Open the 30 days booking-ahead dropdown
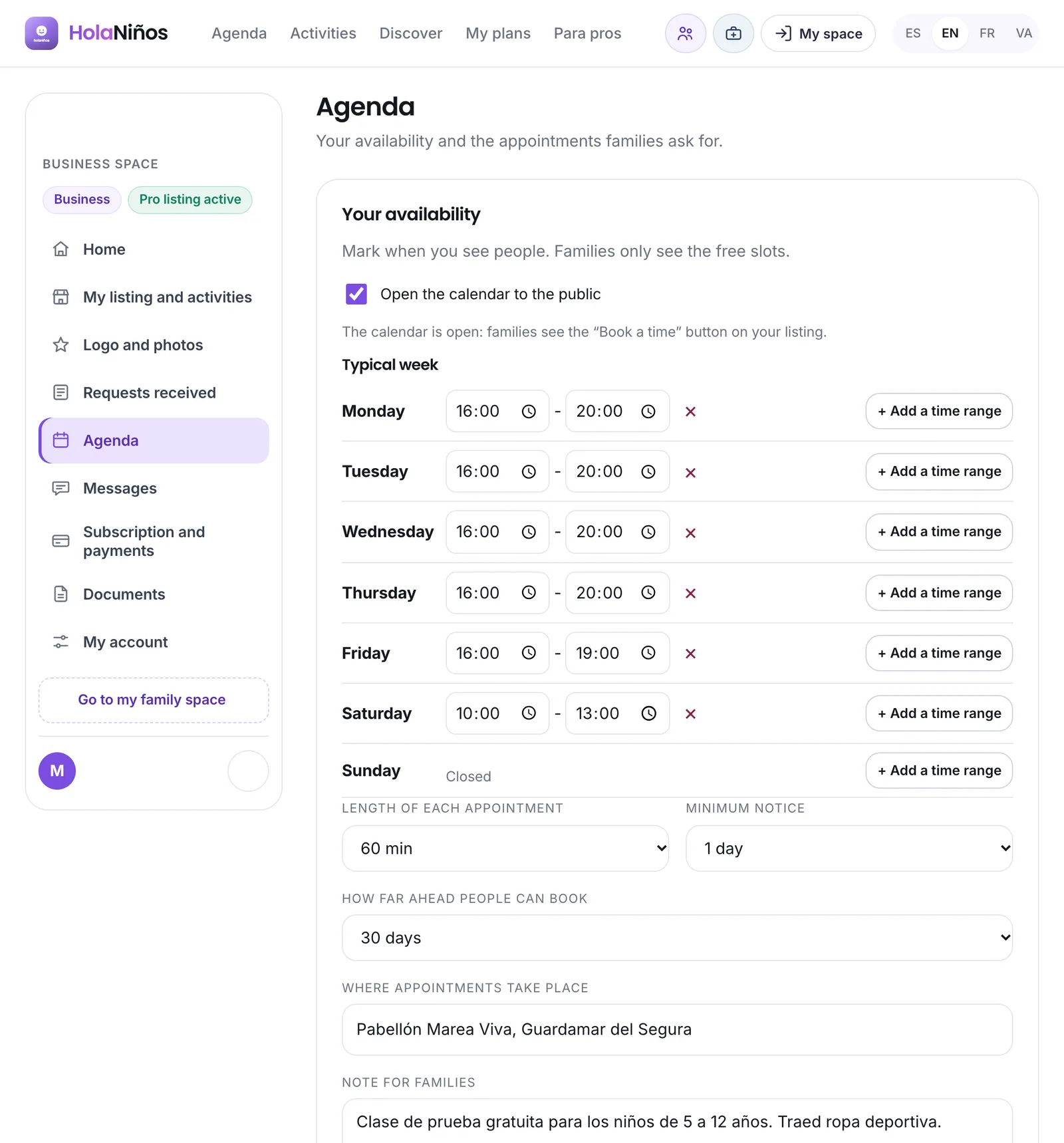Image resolution: width=1064 pixels, height=1143 pixels. [x=677, y=938]
